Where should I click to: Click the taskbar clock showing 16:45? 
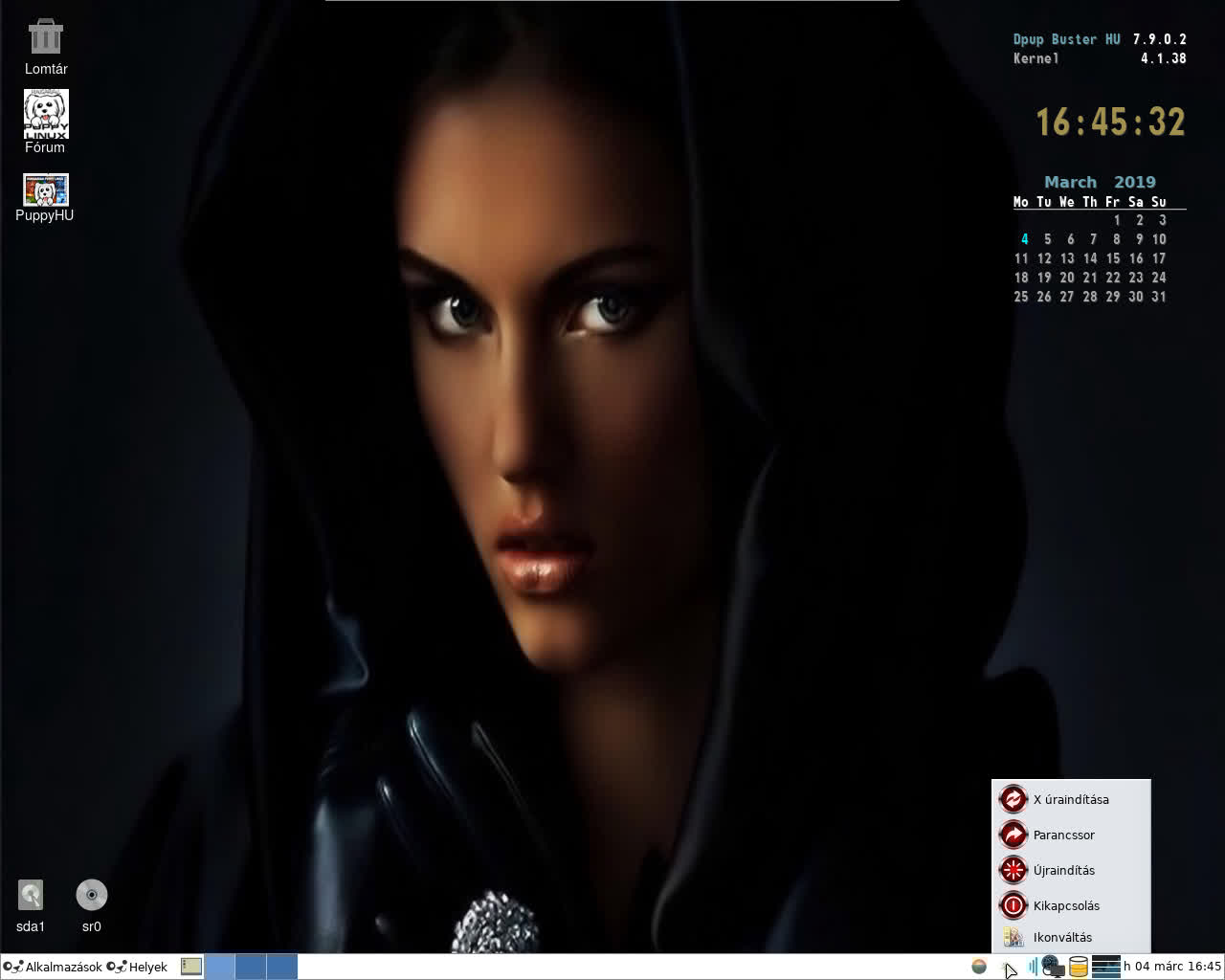tap(1172, 967)
